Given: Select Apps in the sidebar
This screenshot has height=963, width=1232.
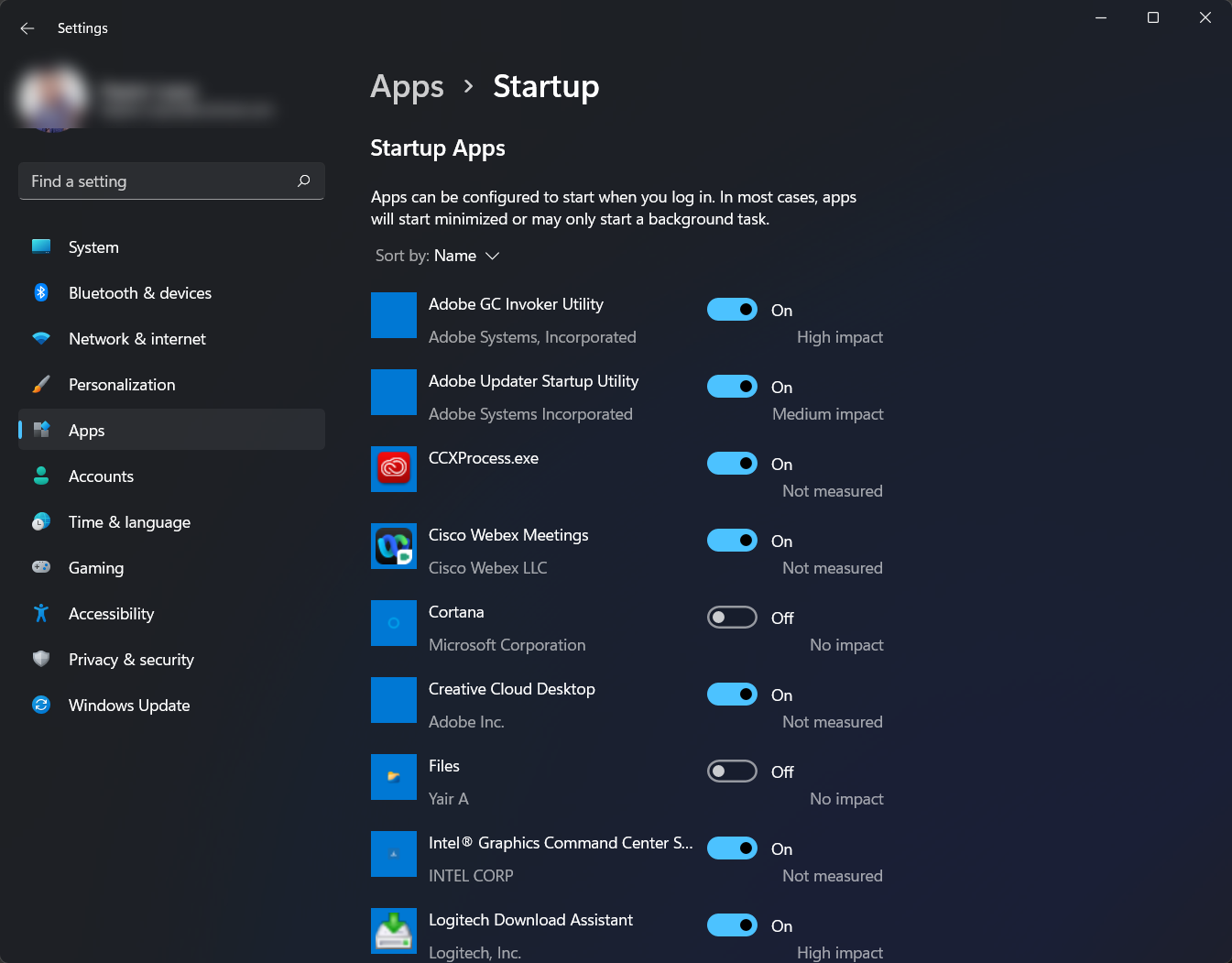Looking at the screenshot, I should (x=171, y=430).
